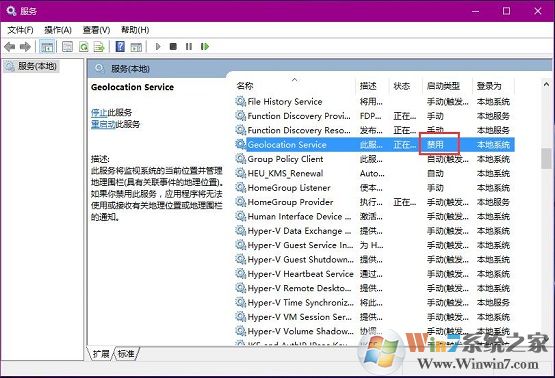The width and height of the screenshot is (555, 378).
Task: Click the Auto... description of HEU_KMS_Renewal
Action: (x=372, y=173)
